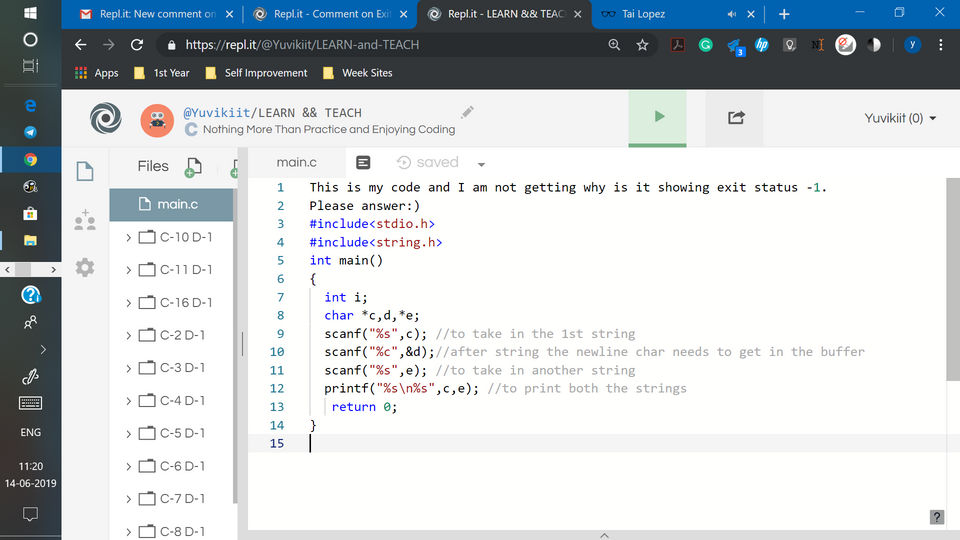The width and height of the screenshot is (960, 540).
Task: Open the Yuvikiit (0) account dropdown
Action: tap(900, 118)
